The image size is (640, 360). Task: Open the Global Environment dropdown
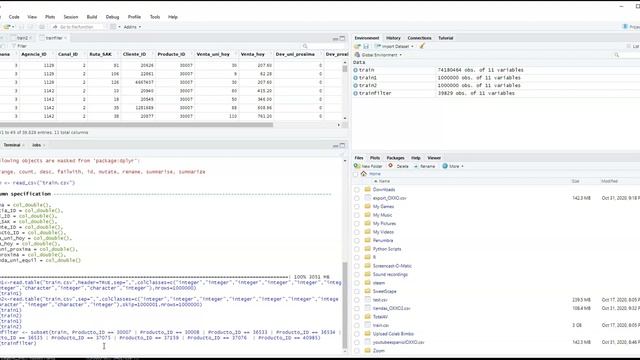378,55
